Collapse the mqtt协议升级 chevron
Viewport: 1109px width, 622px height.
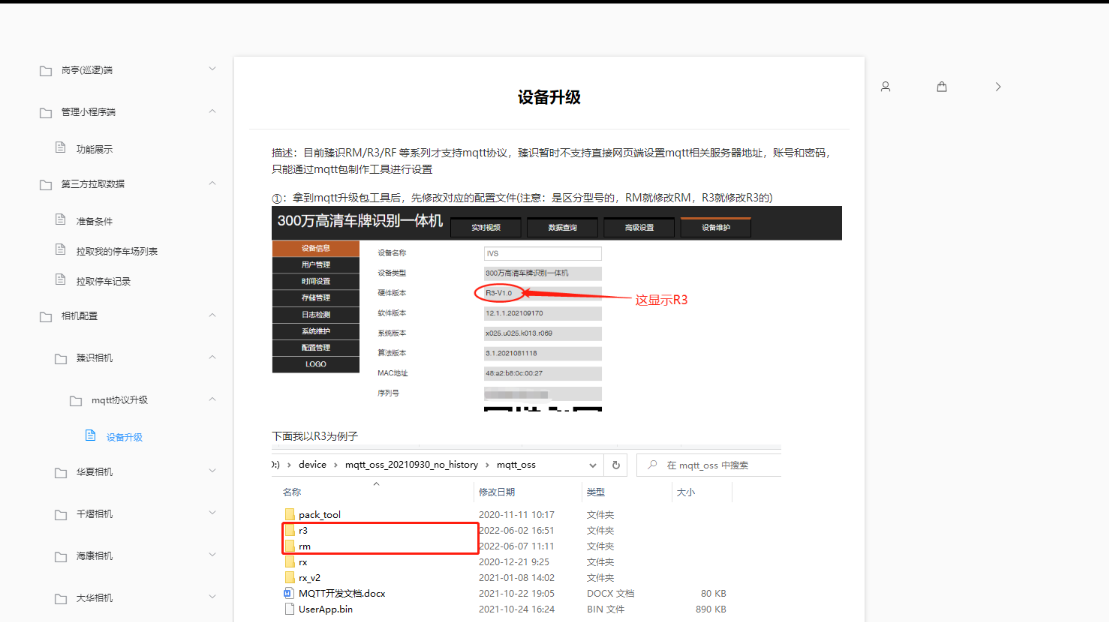point(212,399)
